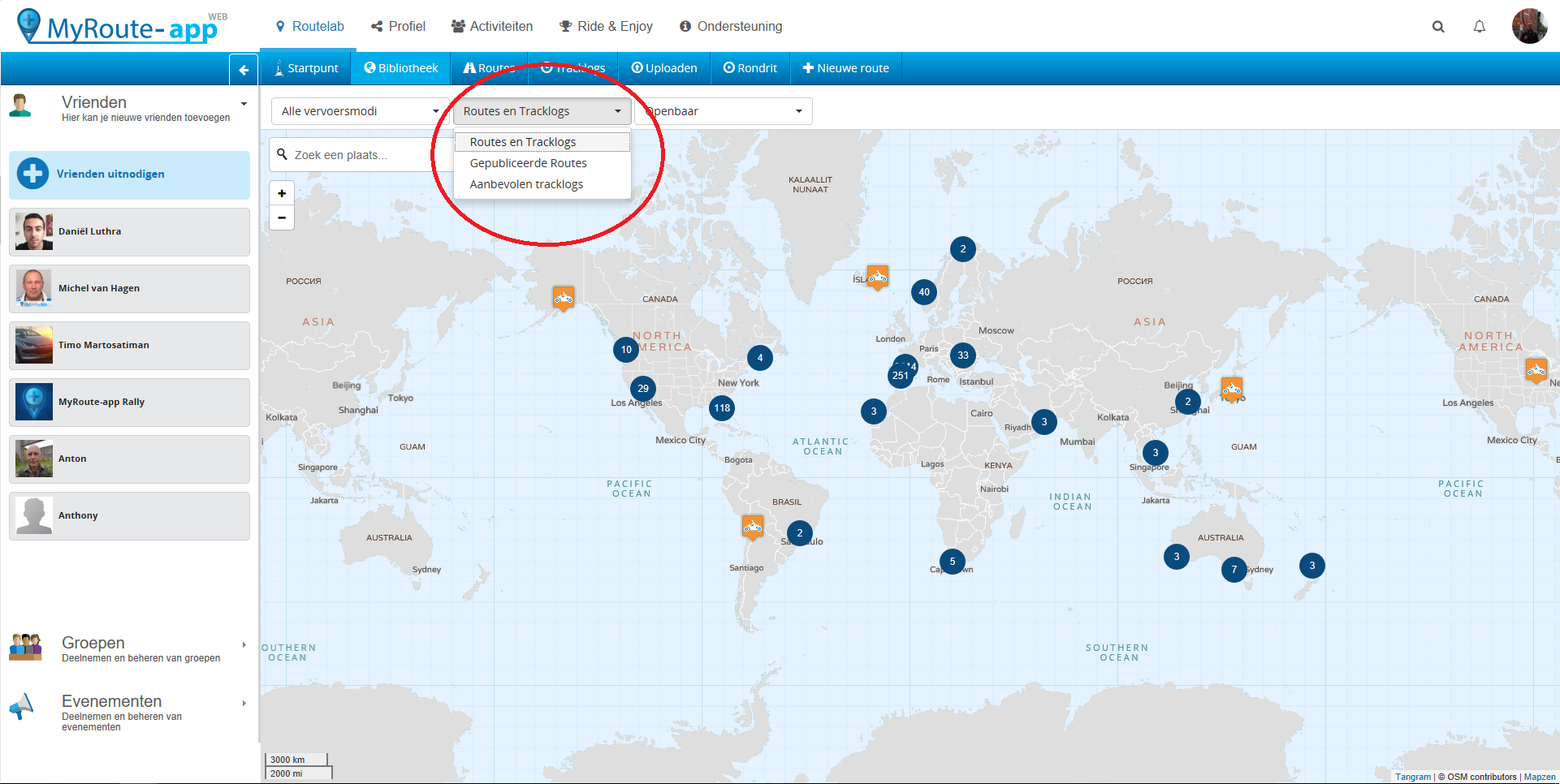Click cluster marker 7 near Sydney
The height and width of the screenshot is (784, 1560).
[1234, 570]
